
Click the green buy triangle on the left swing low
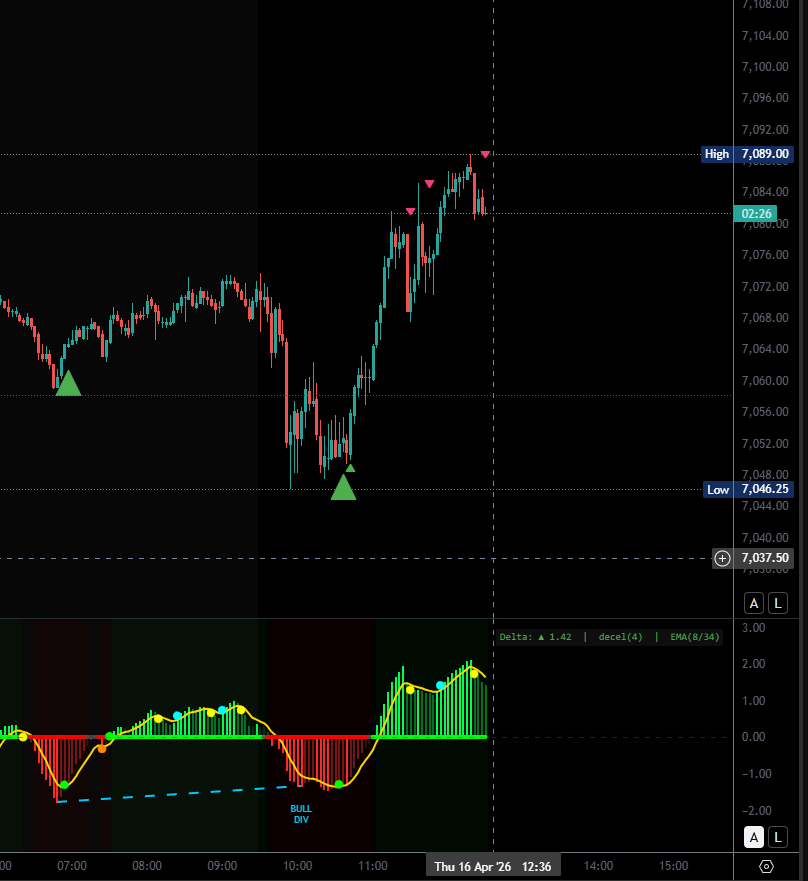click(67, 383)
